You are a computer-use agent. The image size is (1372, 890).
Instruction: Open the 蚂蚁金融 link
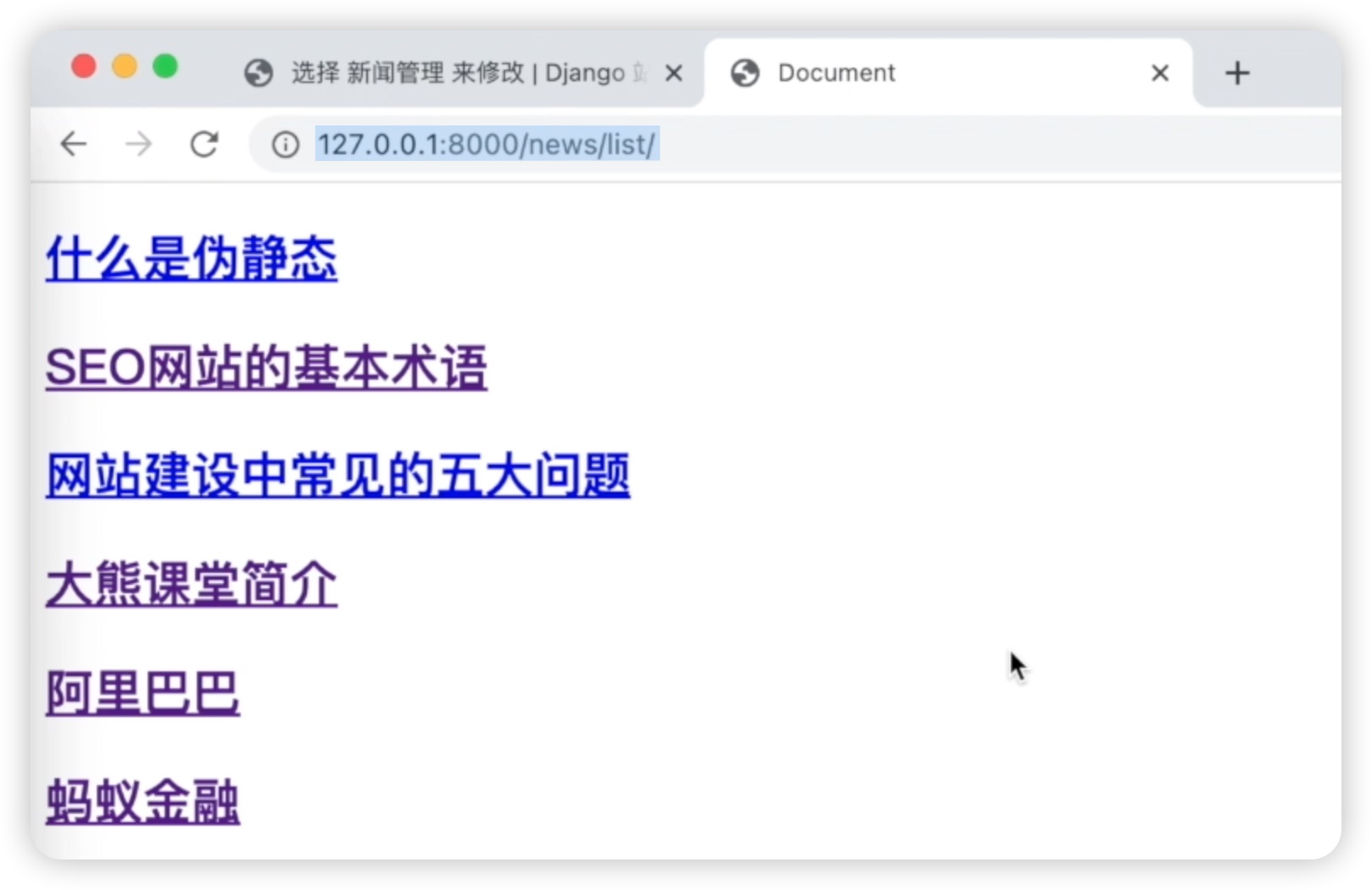pos(142,801)
